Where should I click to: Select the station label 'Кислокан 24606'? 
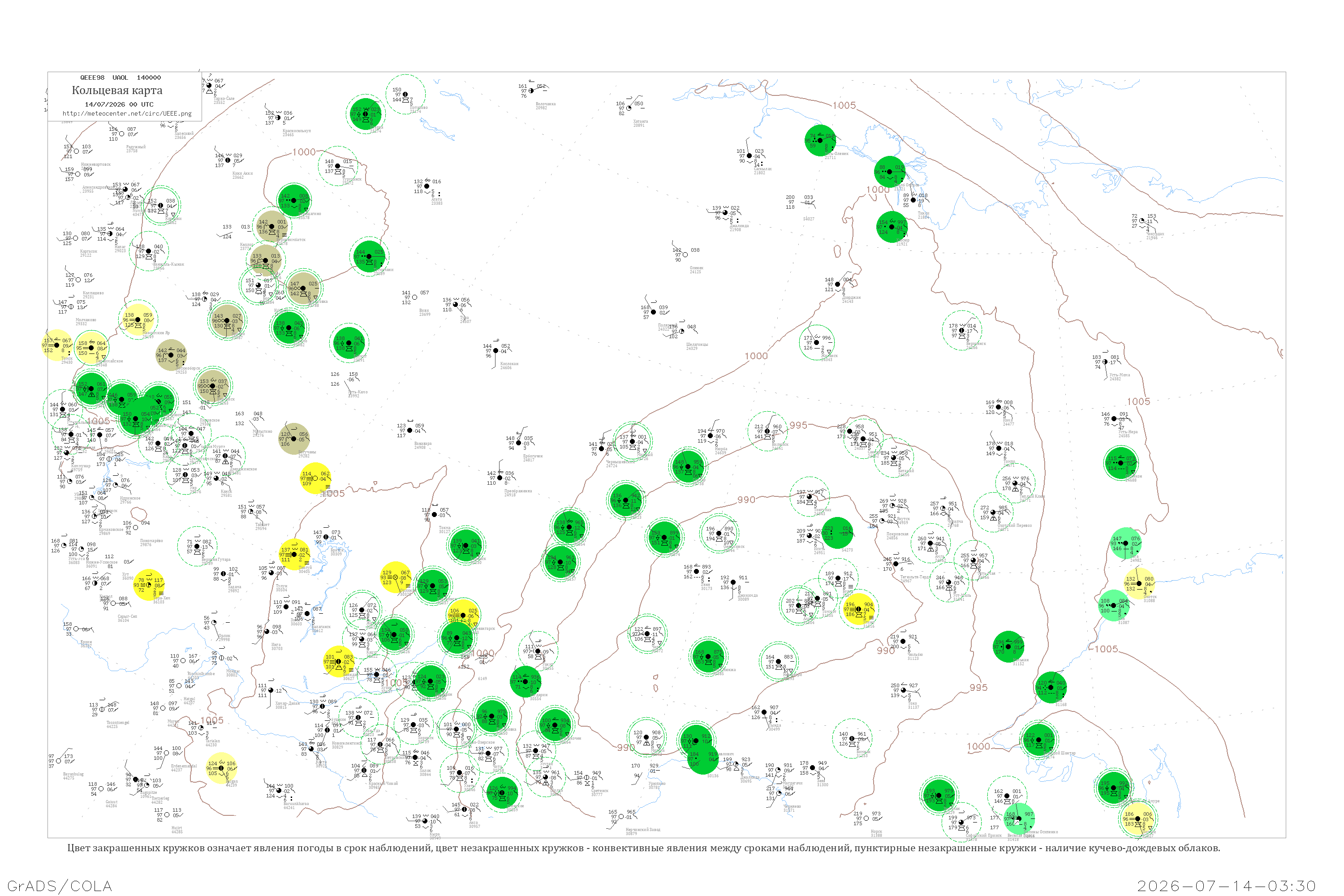pyautogui.click(x=509, y=366)
